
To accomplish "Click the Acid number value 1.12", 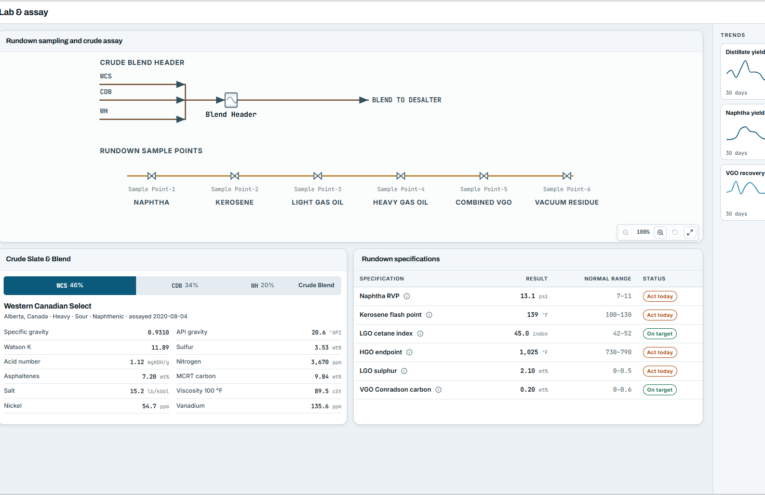I will click(x=137, y=362).
